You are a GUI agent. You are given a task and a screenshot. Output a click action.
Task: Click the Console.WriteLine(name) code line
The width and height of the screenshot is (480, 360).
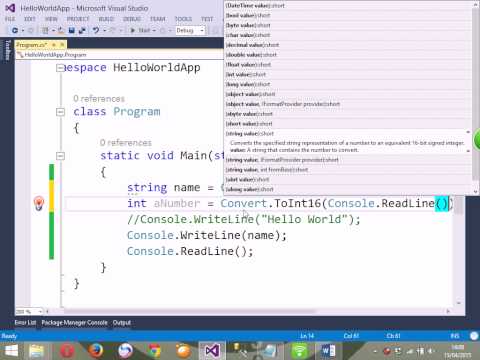click(207, 235)
